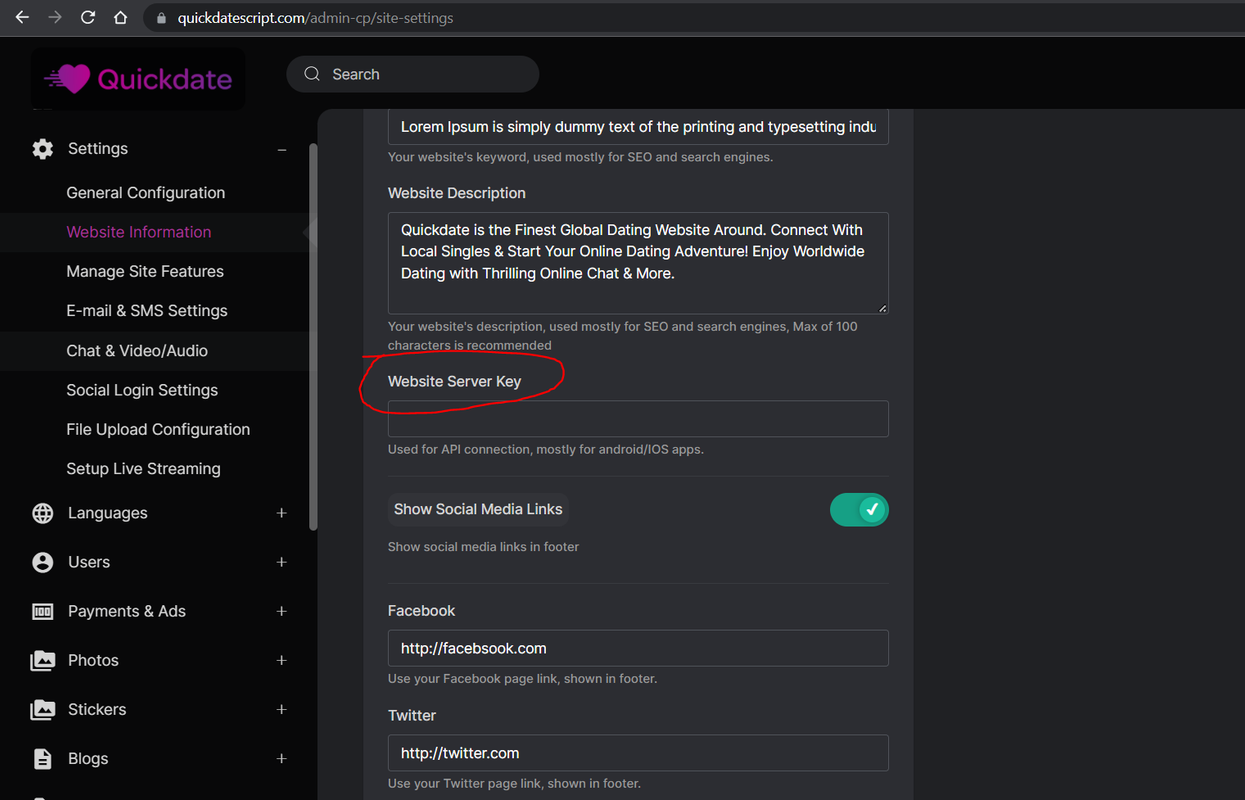The height and width of the screenshot is (800, 1245).
Task: Click the description textarea resize handle
Action: click(x=882, y=307)
